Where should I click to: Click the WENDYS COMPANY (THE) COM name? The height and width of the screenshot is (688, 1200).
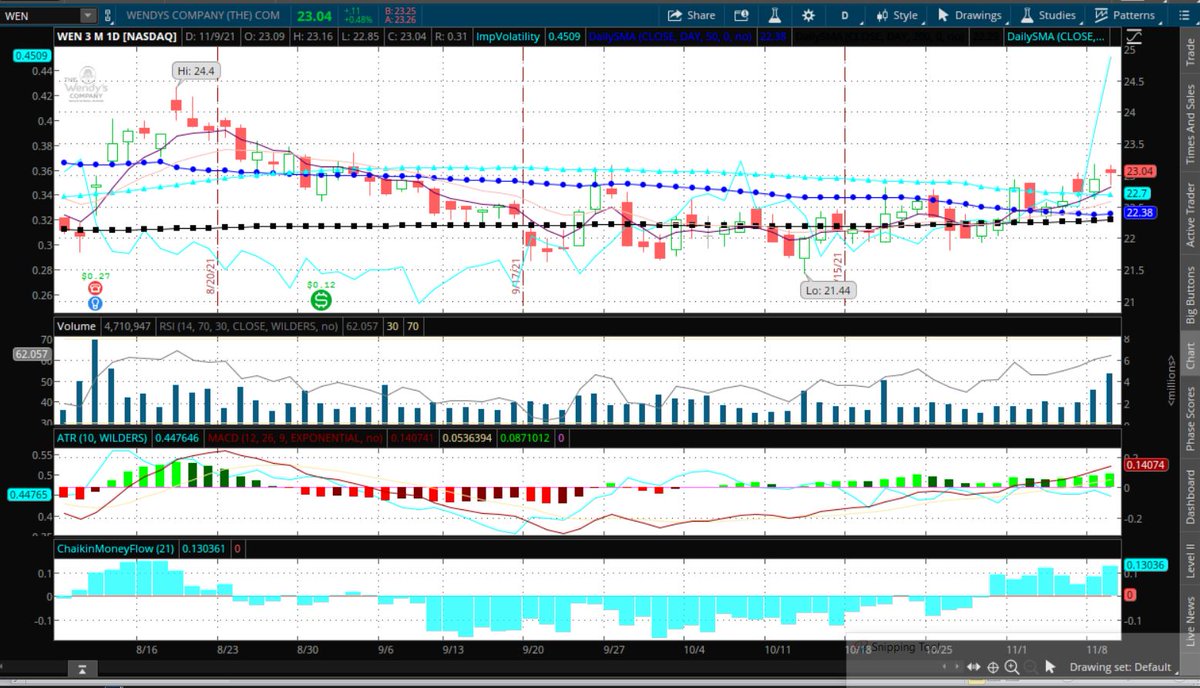[x=205, y=15]
